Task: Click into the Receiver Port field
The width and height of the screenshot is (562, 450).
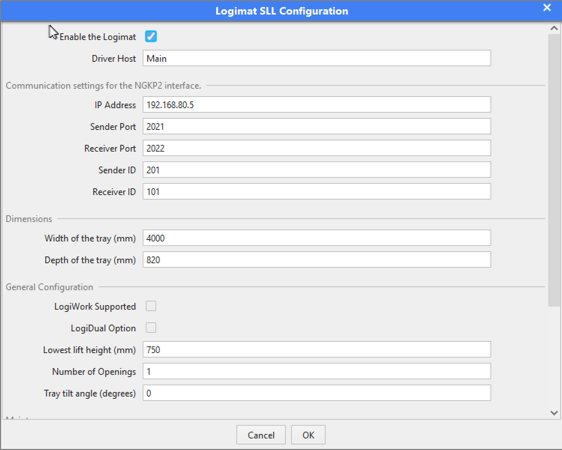Action: pos(317,148)
